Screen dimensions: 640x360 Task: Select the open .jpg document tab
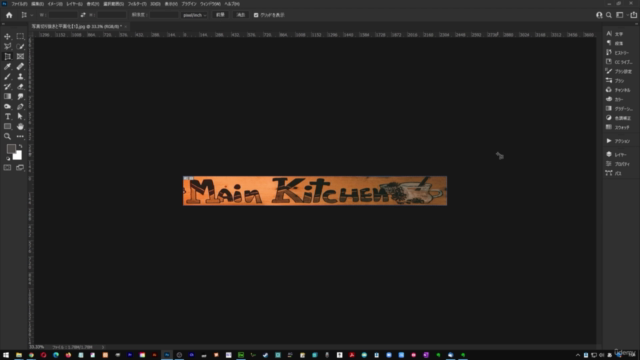[x=77, y=26]
